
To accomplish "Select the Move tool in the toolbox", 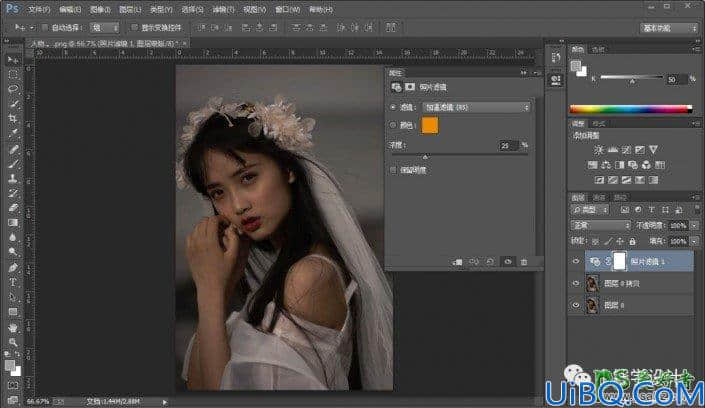I will click(13, 60).
